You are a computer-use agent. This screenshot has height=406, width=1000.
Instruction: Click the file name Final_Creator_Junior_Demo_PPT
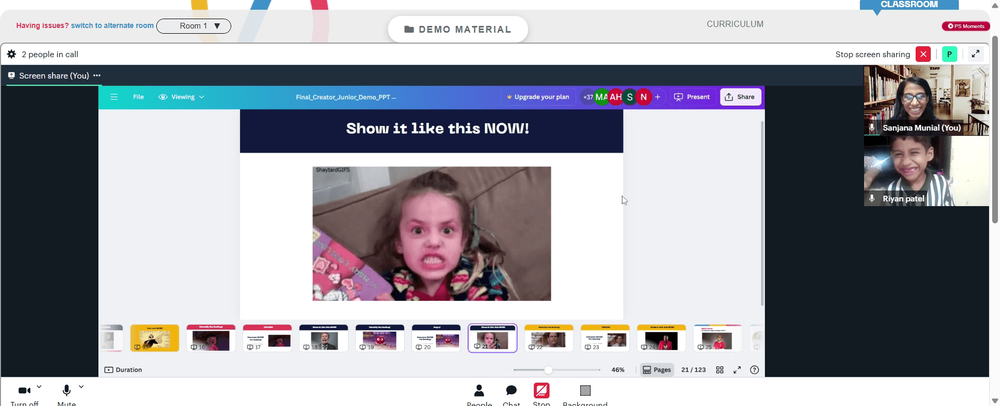click(346, 98)
